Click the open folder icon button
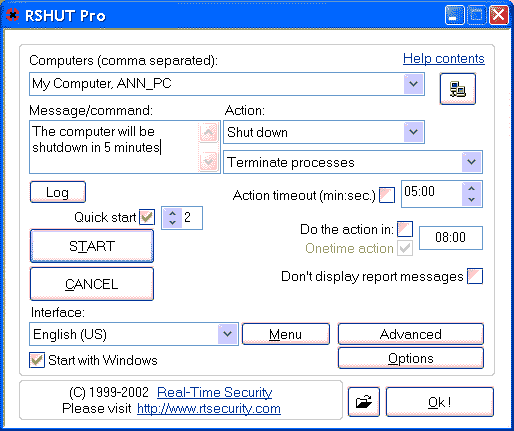The height and width of the screenshot is (431, 514). tap(364, 402)
